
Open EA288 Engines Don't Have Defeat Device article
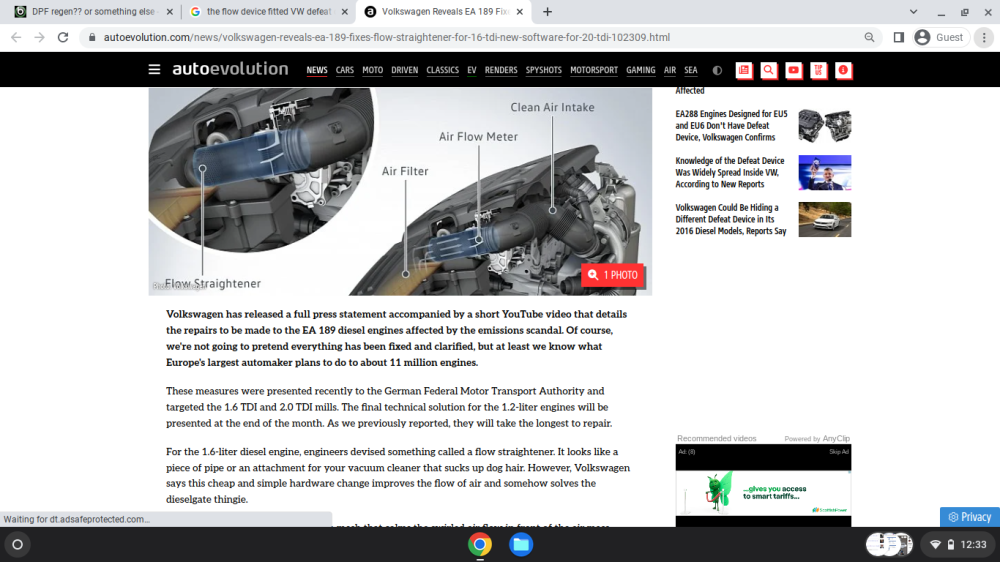pyautogui.click(x=732, y=126)
